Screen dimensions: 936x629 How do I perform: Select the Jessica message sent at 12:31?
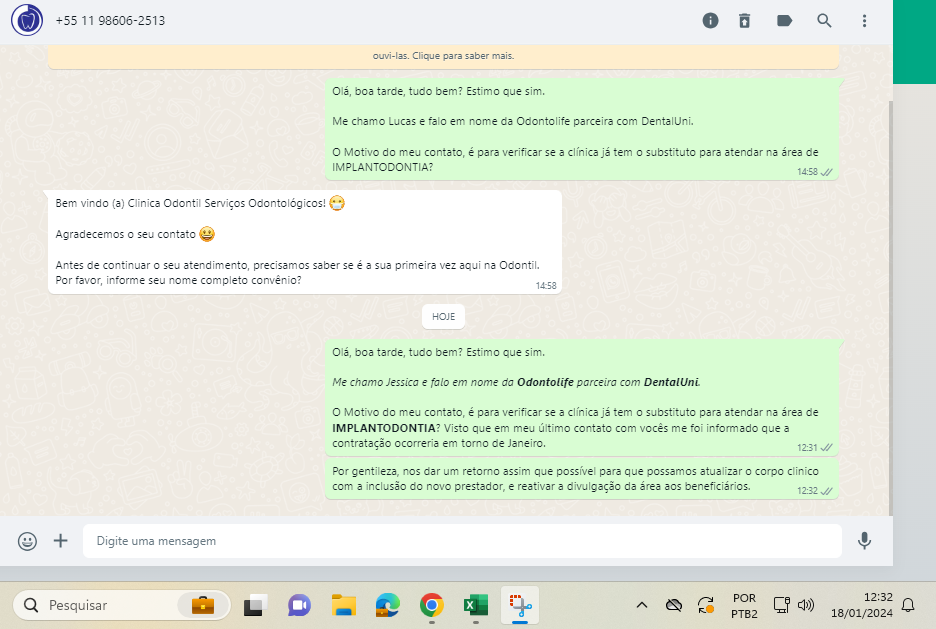point(581,397)
